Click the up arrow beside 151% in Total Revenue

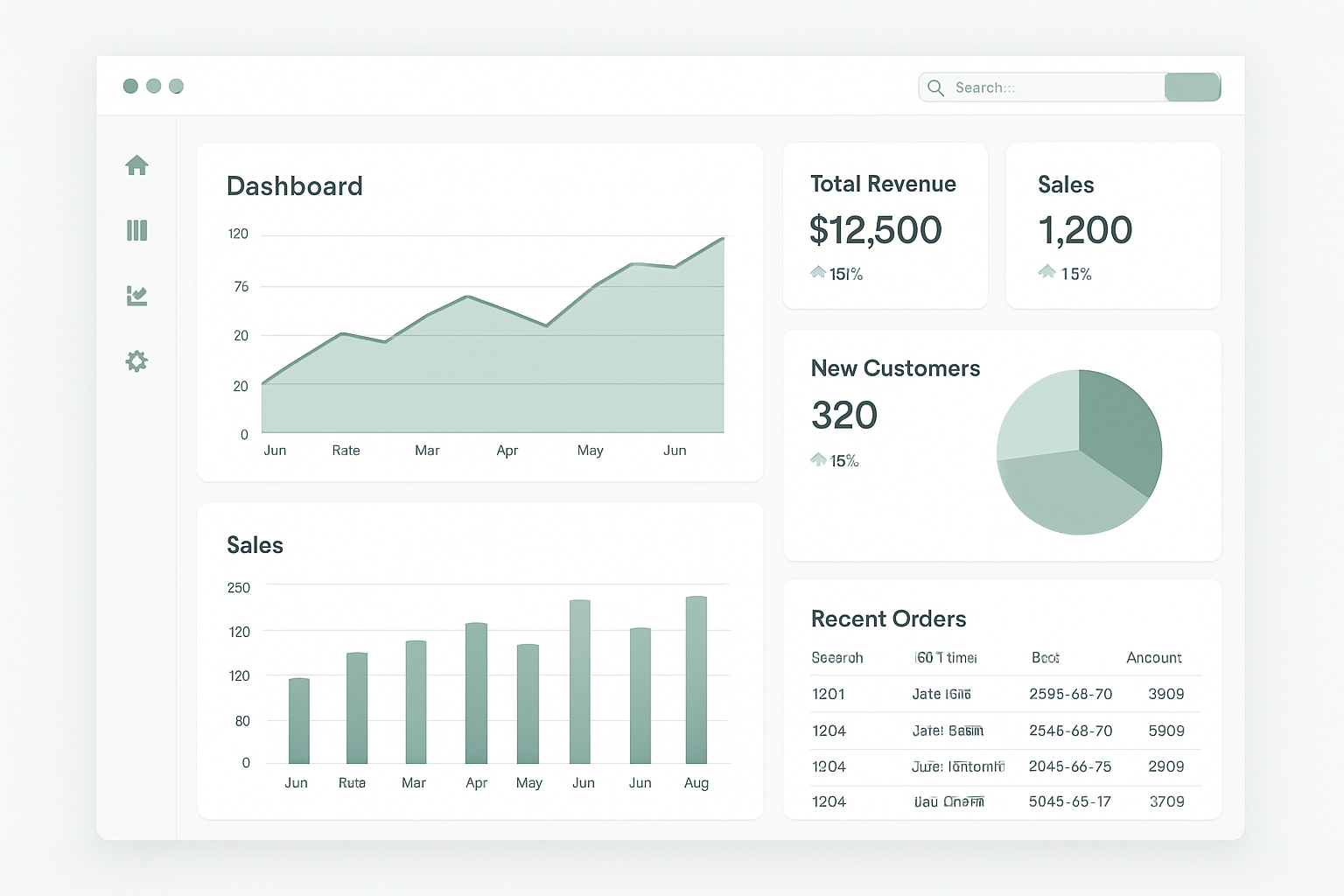click(818, 272)
